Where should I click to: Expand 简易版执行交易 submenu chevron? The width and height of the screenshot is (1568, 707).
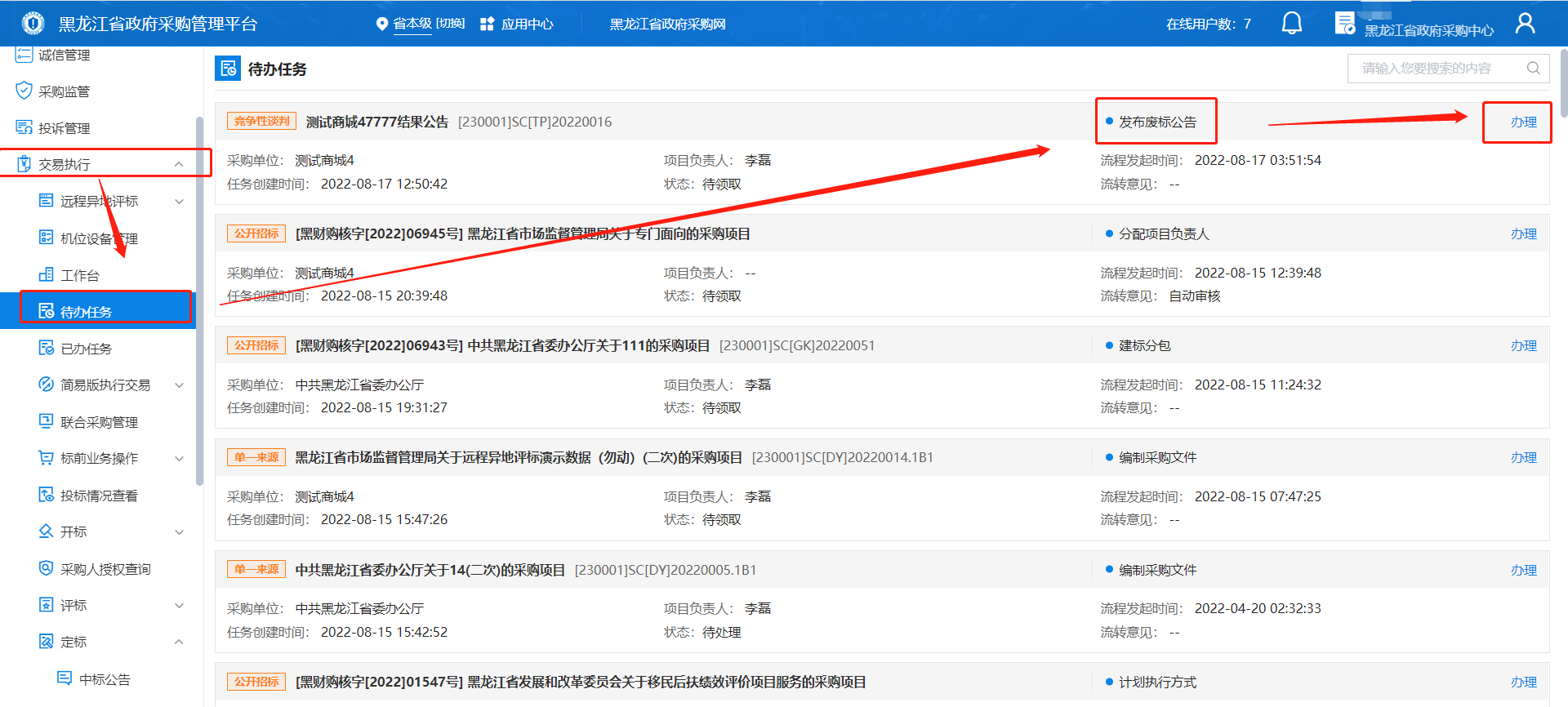(179, 385)
